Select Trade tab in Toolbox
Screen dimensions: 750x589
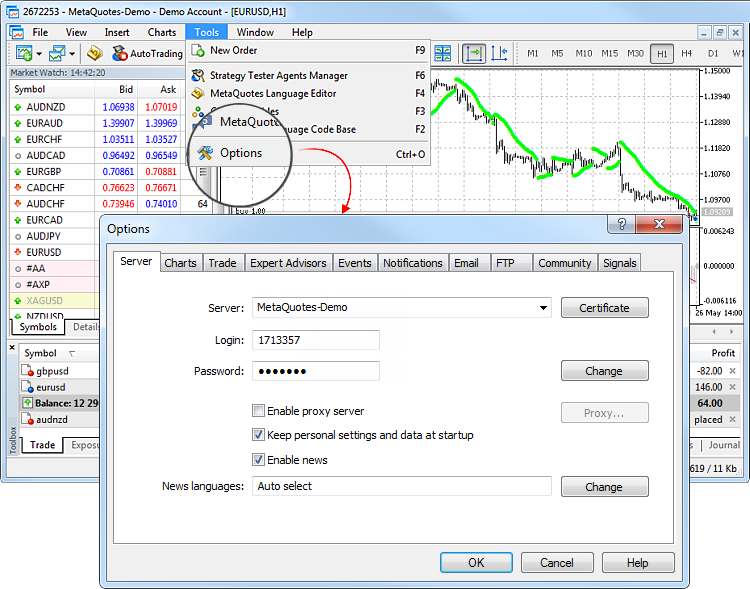43,445
